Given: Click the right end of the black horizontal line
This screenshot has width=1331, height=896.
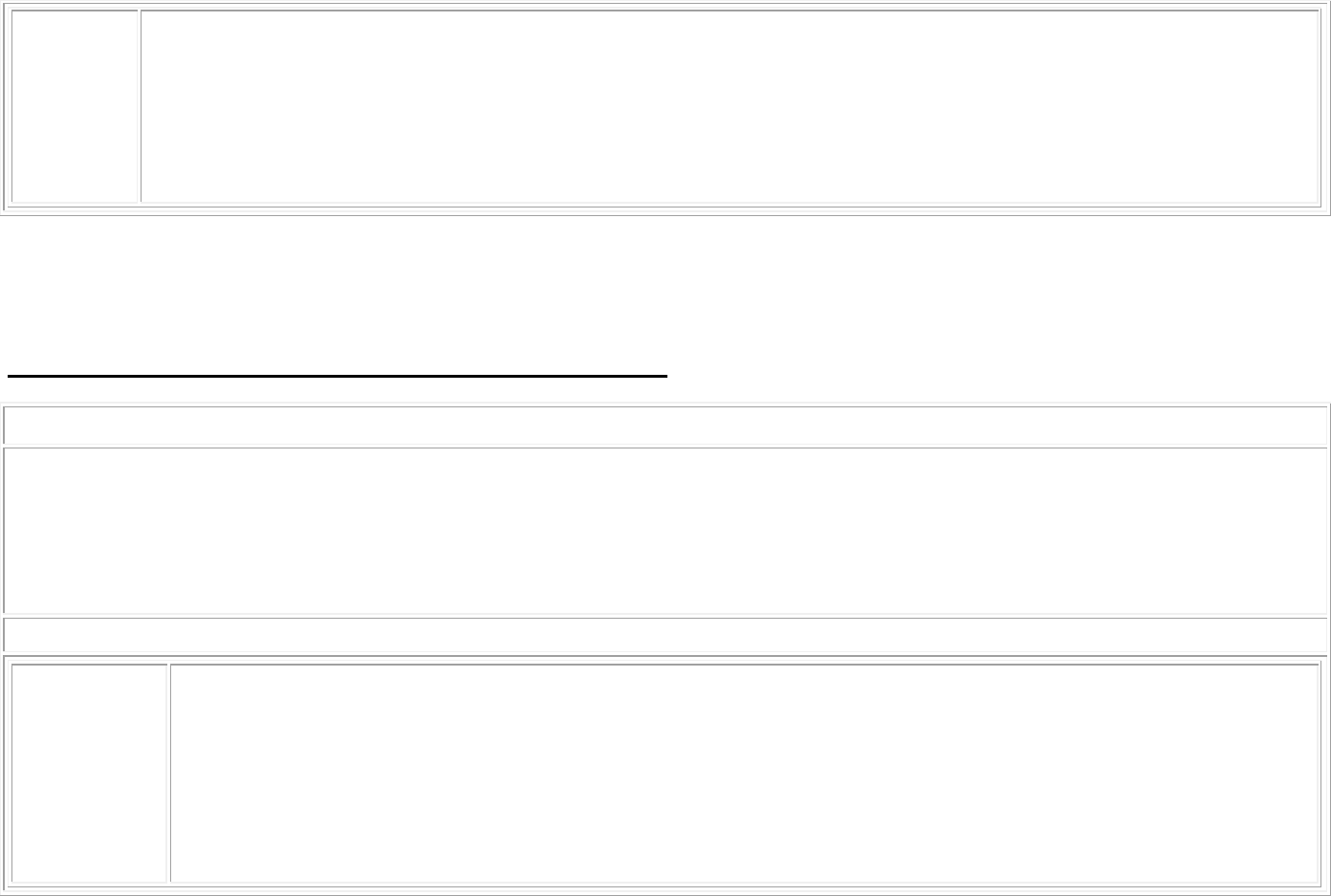Looking at the screenshot, I should point(665,376).
